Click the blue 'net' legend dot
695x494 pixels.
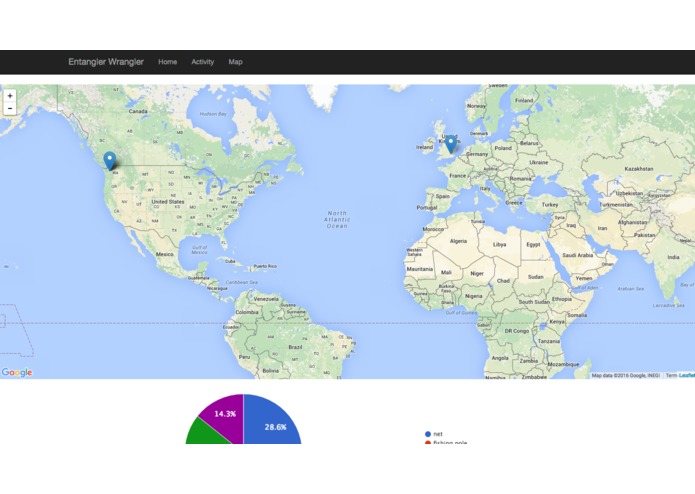(428, 434)
